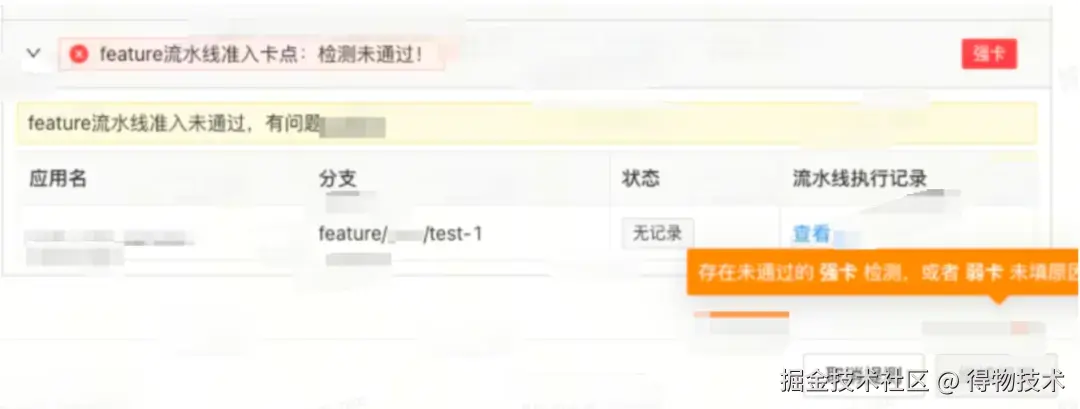Click the 状态 column header

coord(641,179)
